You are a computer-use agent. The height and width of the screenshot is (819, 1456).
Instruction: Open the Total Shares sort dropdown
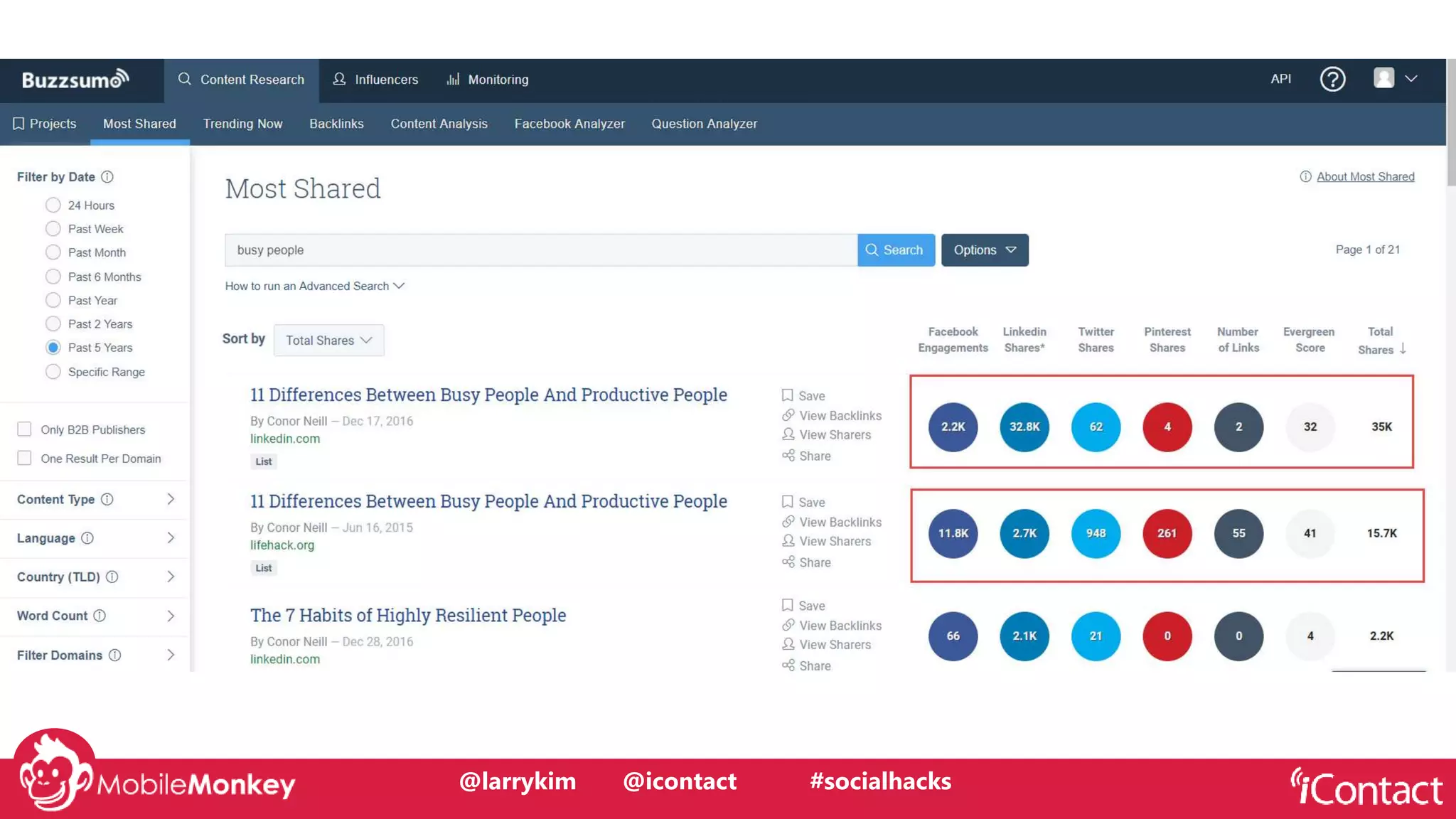point(328,341)
